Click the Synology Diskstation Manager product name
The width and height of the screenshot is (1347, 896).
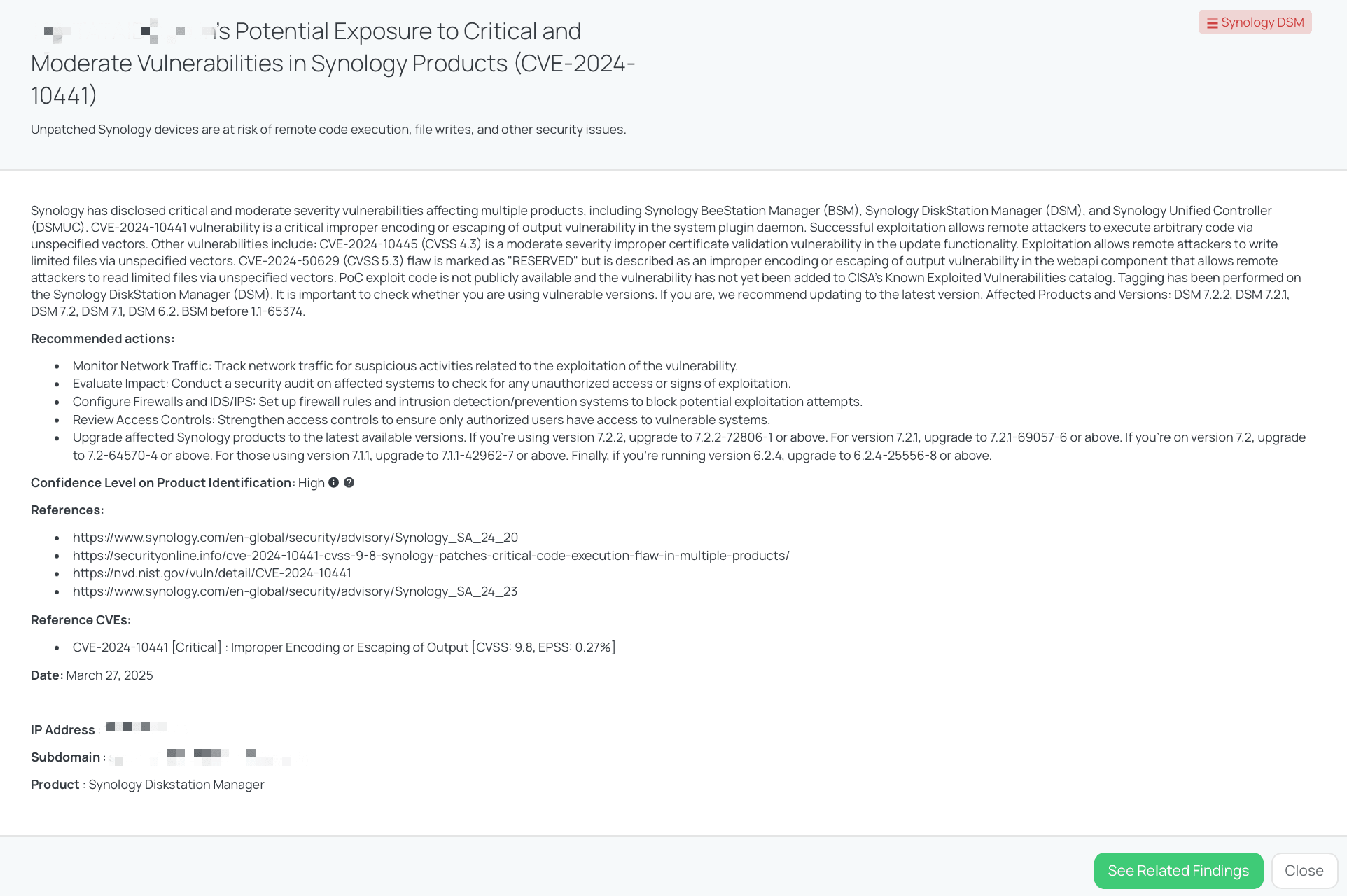tap(176, 784)
